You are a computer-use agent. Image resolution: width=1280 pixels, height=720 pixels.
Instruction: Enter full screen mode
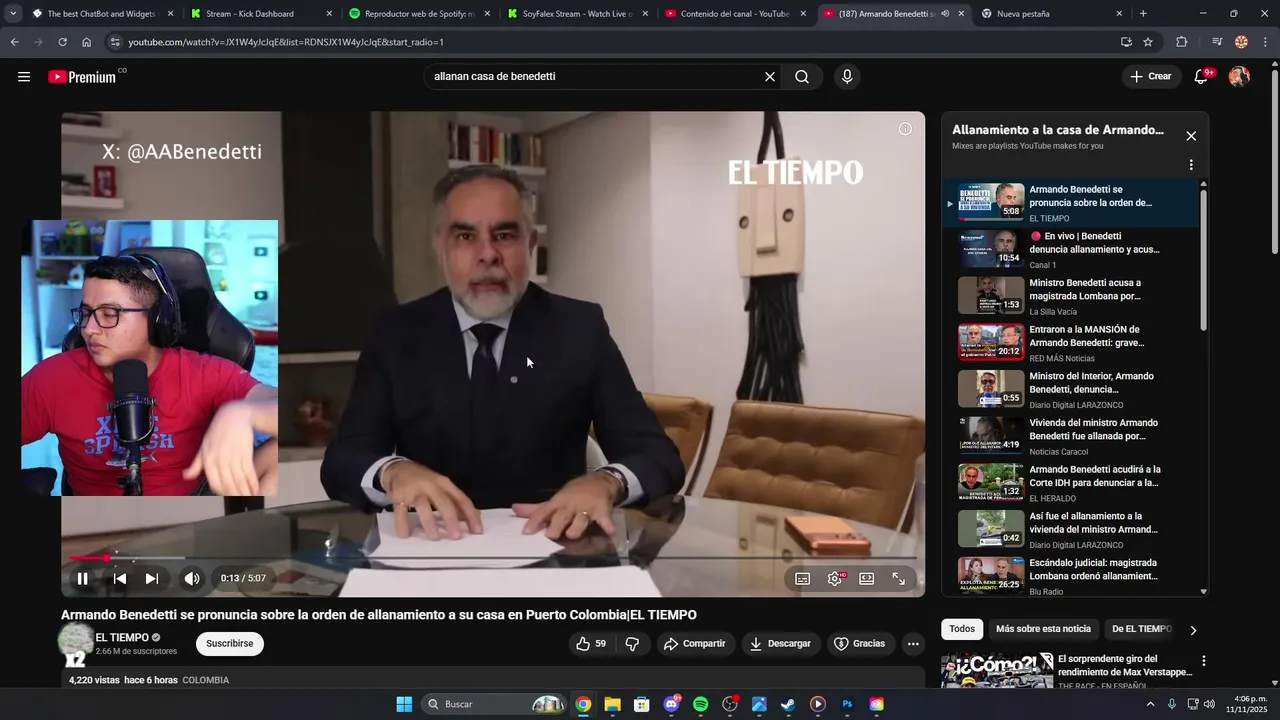pos(898,578)
